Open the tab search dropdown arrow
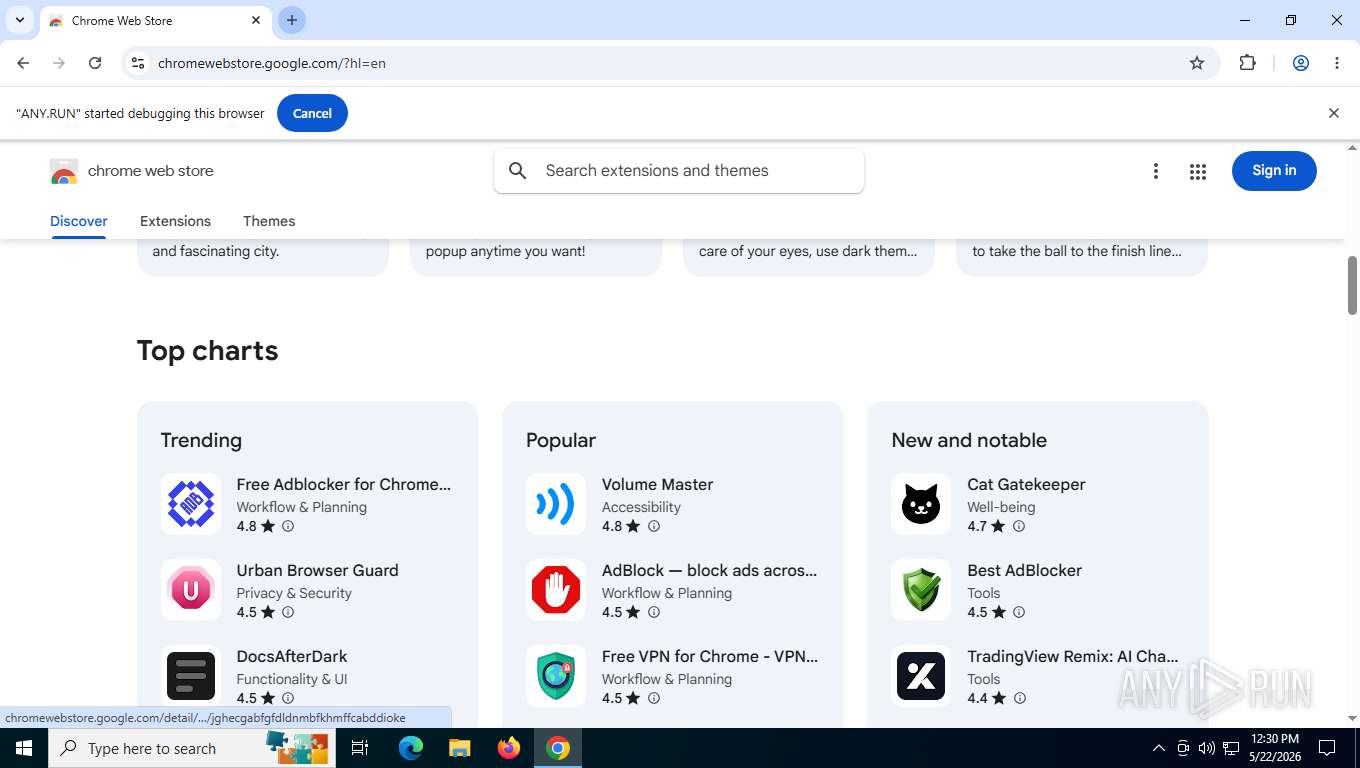Viewport: 1360px width, 768px height. (20, 20)
